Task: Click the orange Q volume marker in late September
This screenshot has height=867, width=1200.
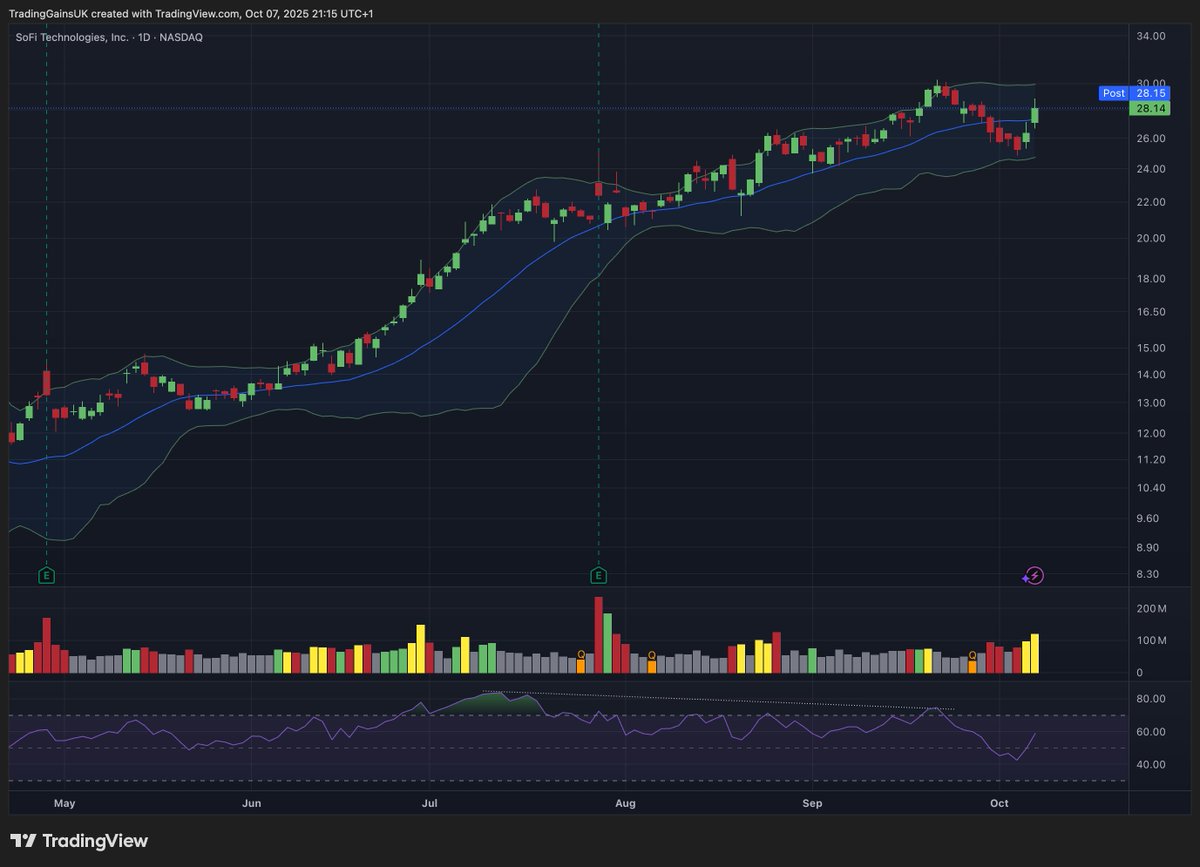Action: [x=972, y=655]
